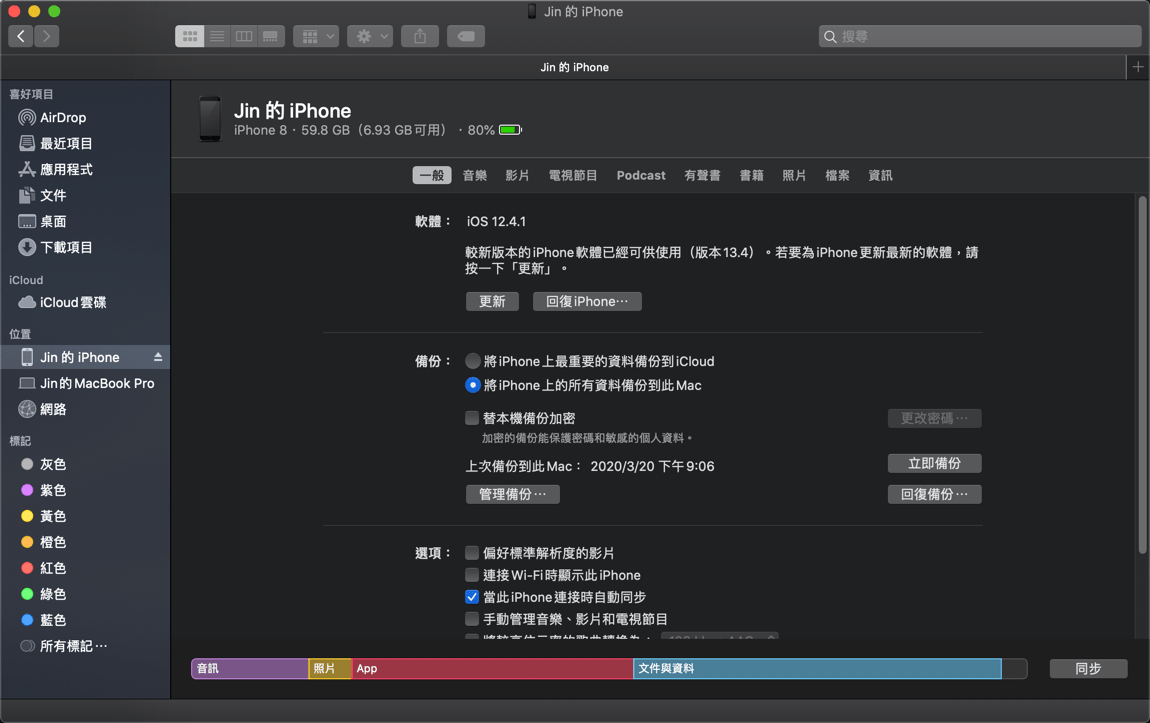
Task: Go back with the left arrow button
Action: coord(21,36)
